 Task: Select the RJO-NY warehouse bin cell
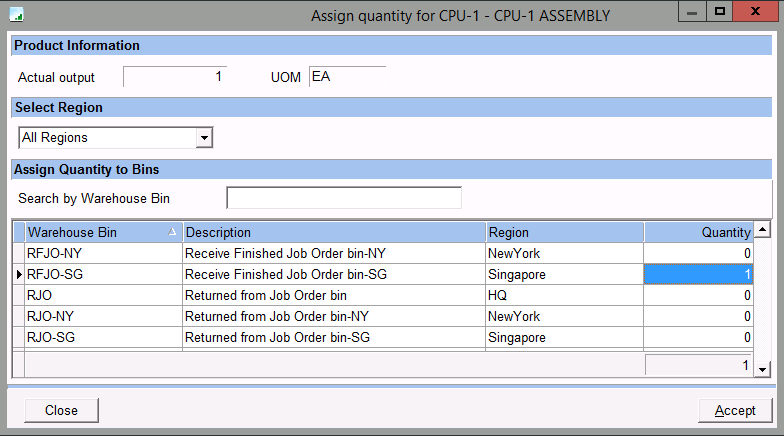click(102, 317)
